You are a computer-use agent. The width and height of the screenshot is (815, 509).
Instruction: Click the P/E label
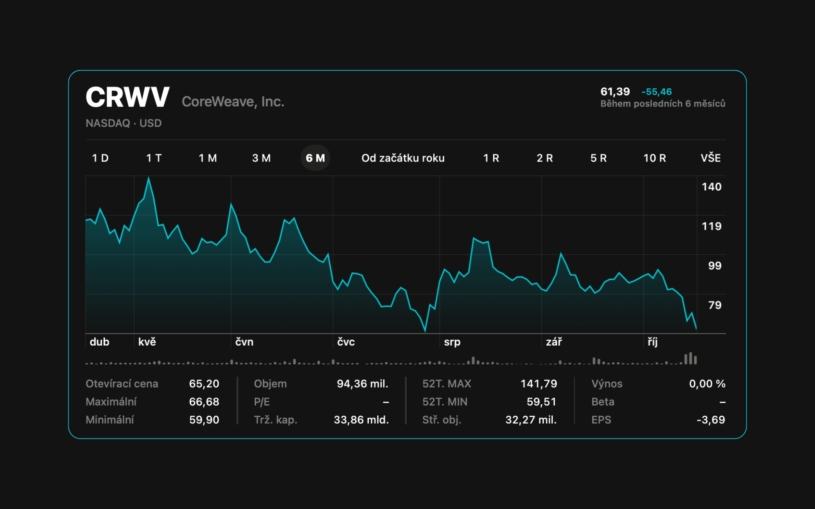pyautogui.click(x=261, y=402)
